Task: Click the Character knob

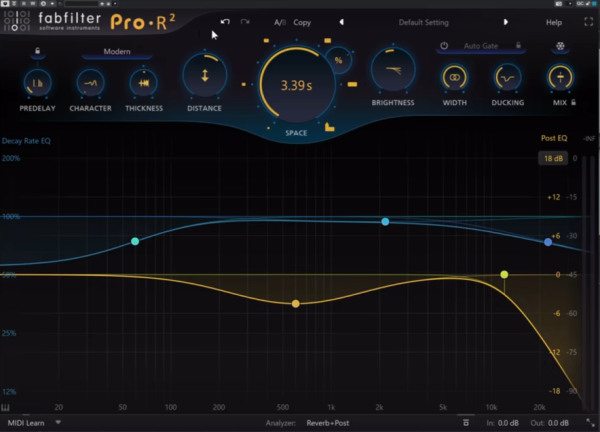Action: click(x=90, y=83)
